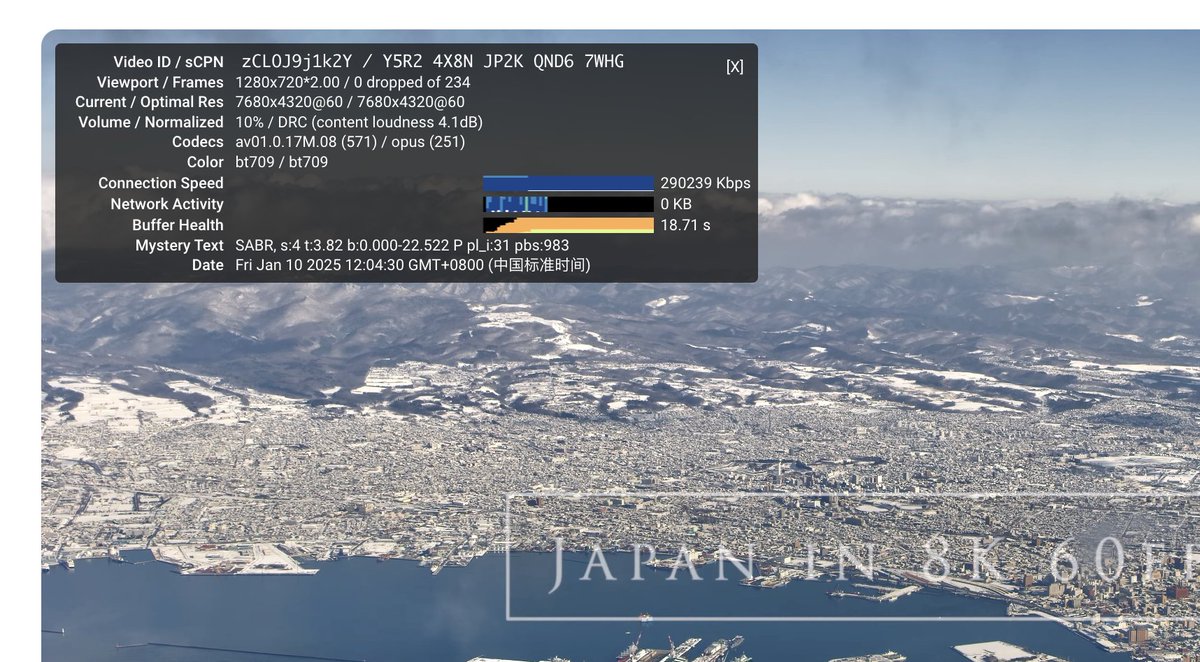Click the Codecs label
This screenshot has height=662, width=1200.
(198, 142)
